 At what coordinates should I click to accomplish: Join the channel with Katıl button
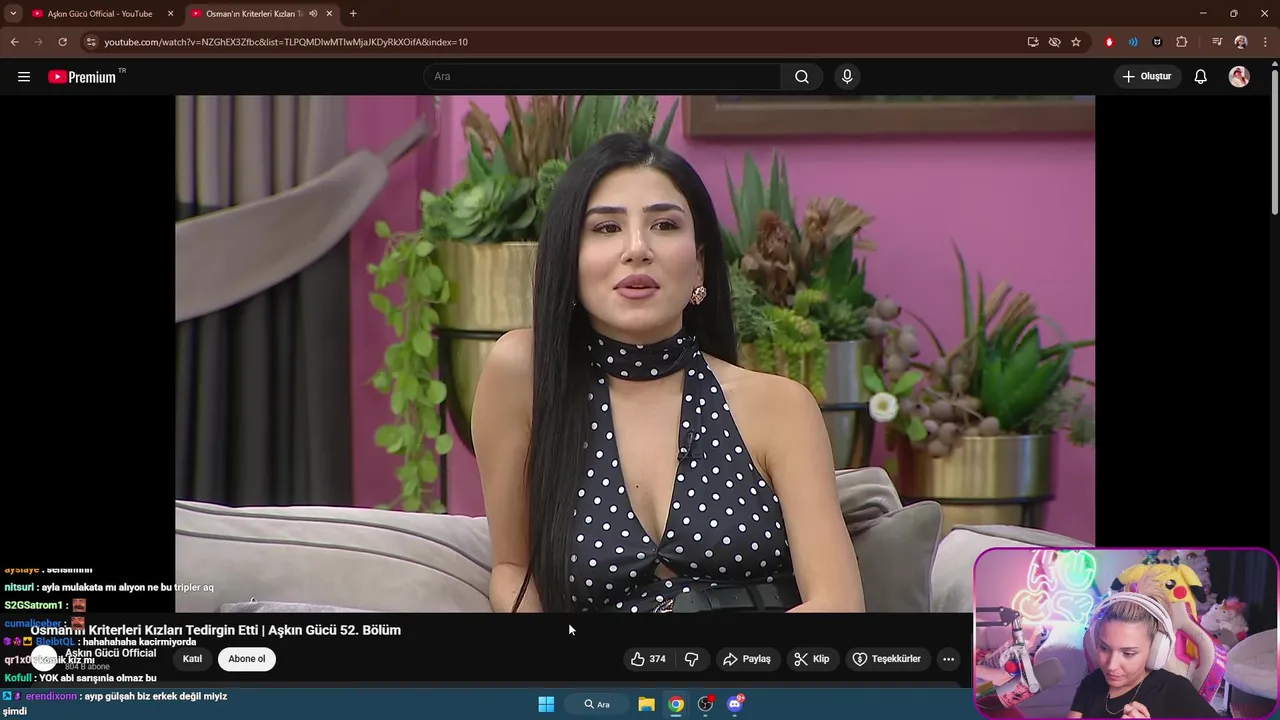[192, 659]
